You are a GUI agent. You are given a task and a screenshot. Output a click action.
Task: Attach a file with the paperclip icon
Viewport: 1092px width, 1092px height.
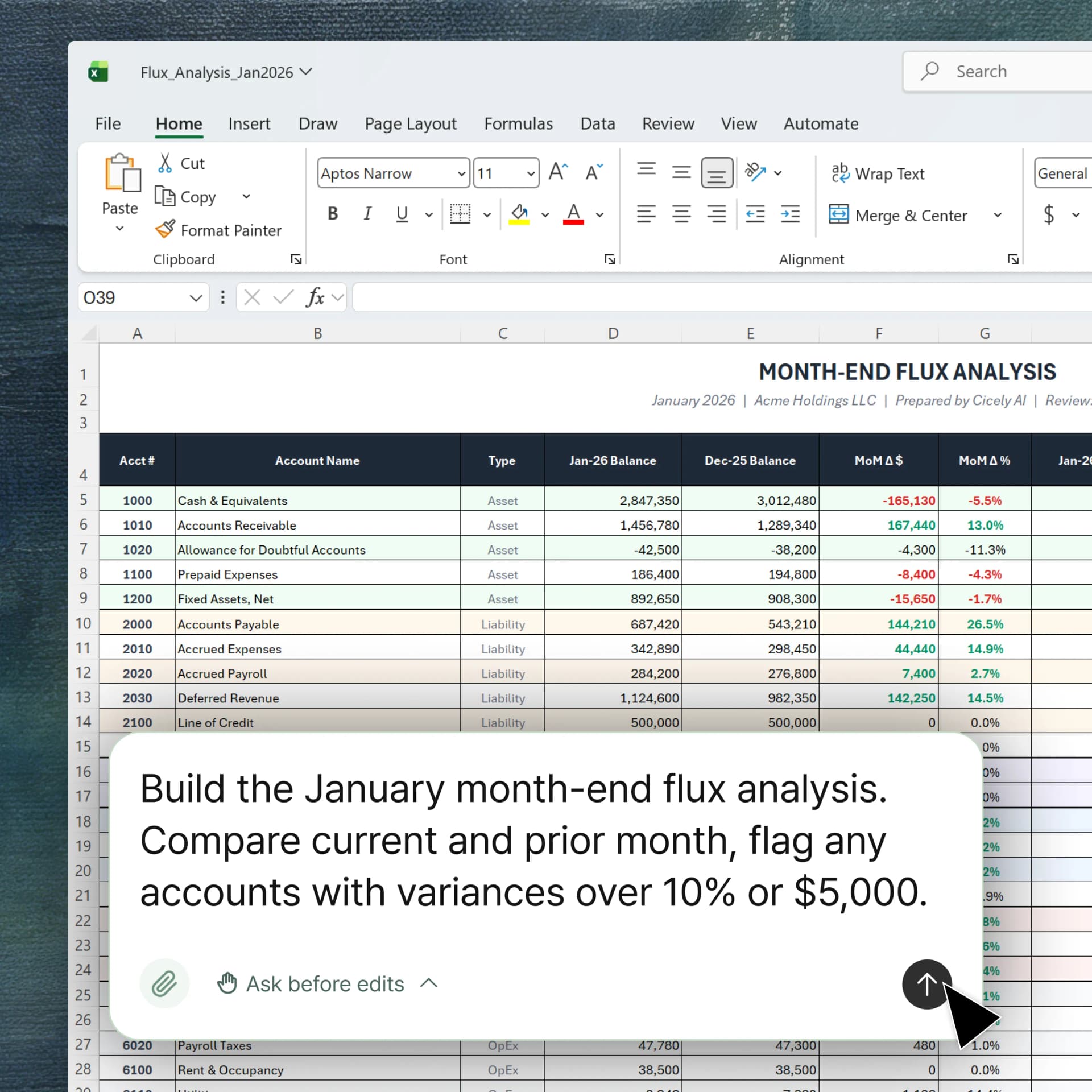tap(164, 984)
